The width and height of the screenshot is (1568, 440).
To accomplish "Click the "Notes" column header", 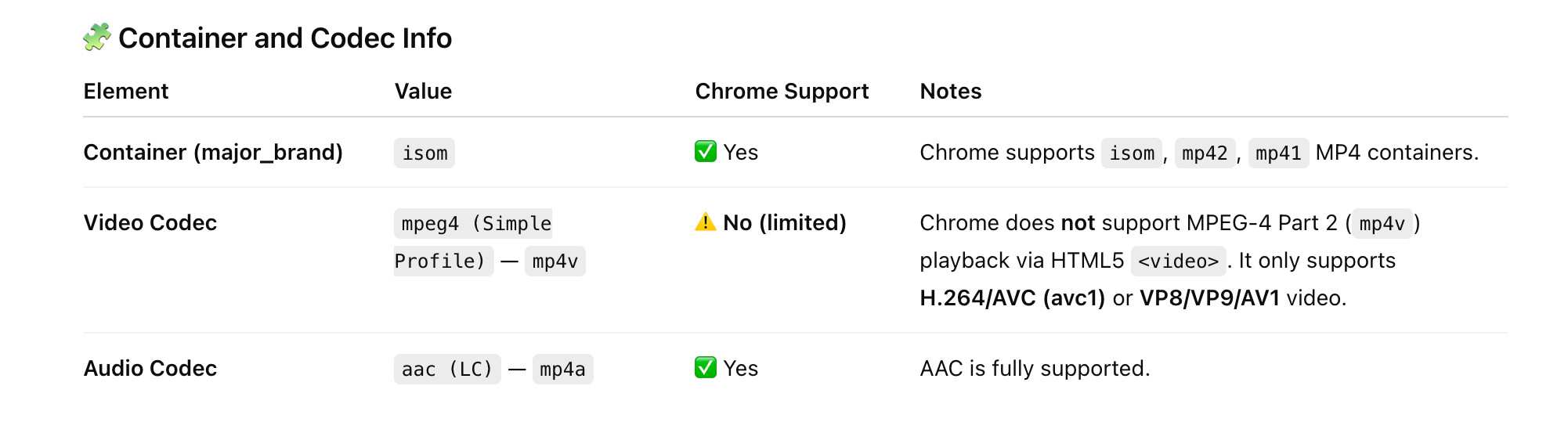I will point(950,92).
